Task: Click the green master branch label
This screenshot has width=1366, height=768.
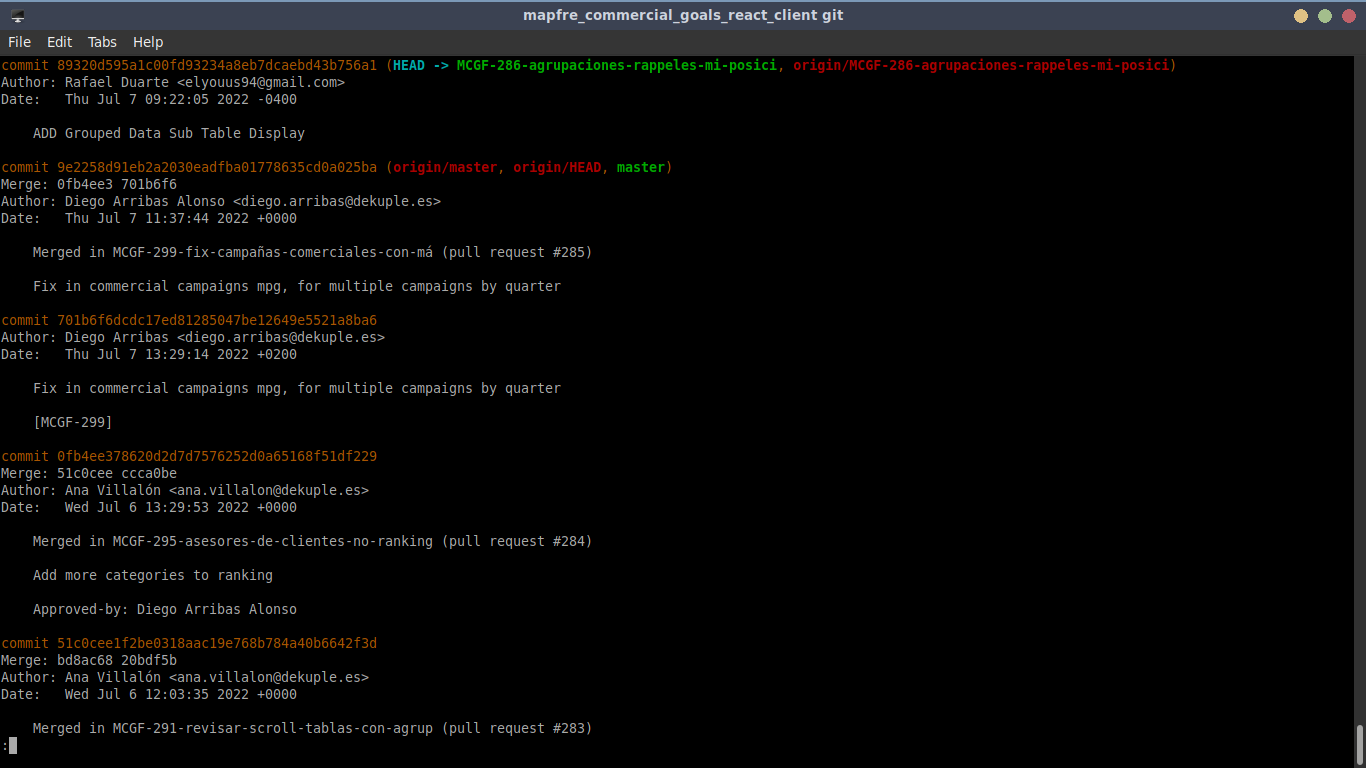Action: (640, 168)
